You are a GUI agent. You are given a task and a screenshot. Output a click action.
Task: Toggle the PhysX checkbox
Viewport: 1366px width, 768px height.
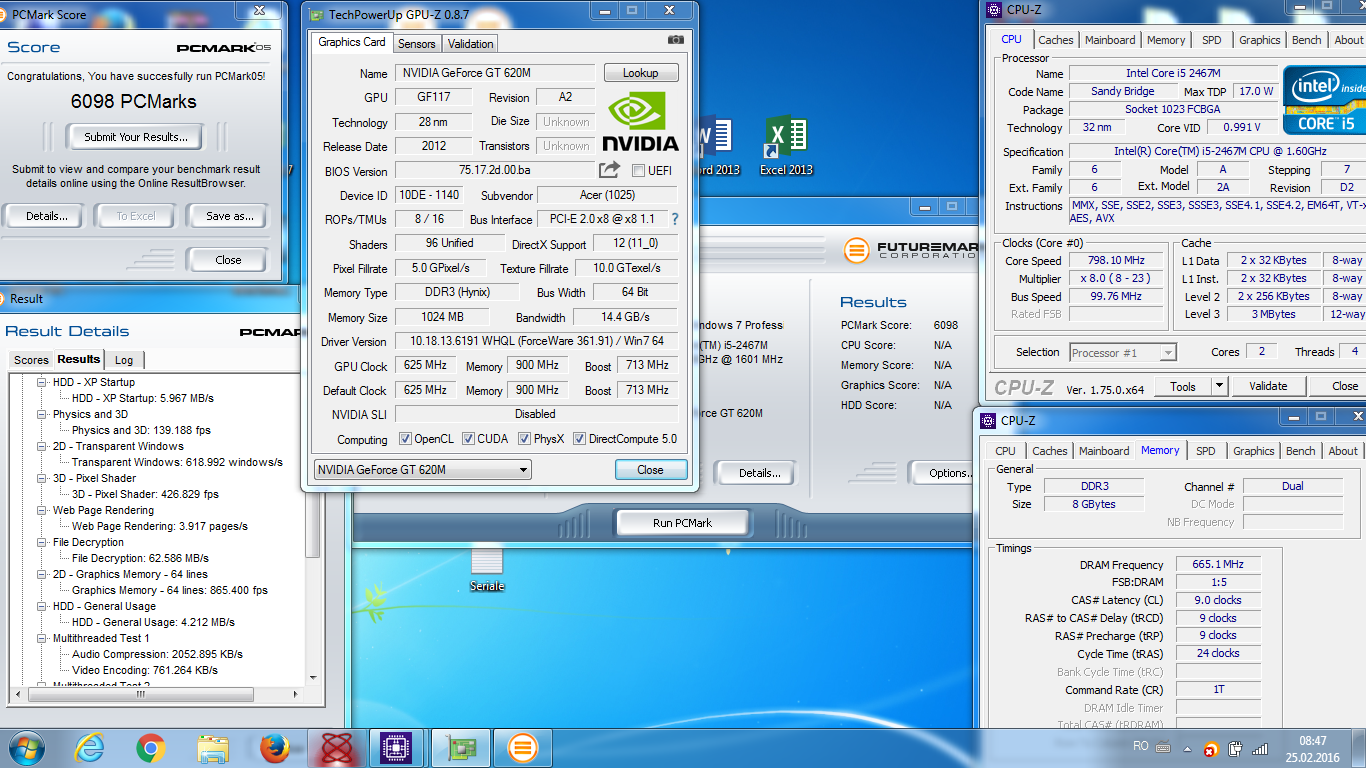pos(525,439)
